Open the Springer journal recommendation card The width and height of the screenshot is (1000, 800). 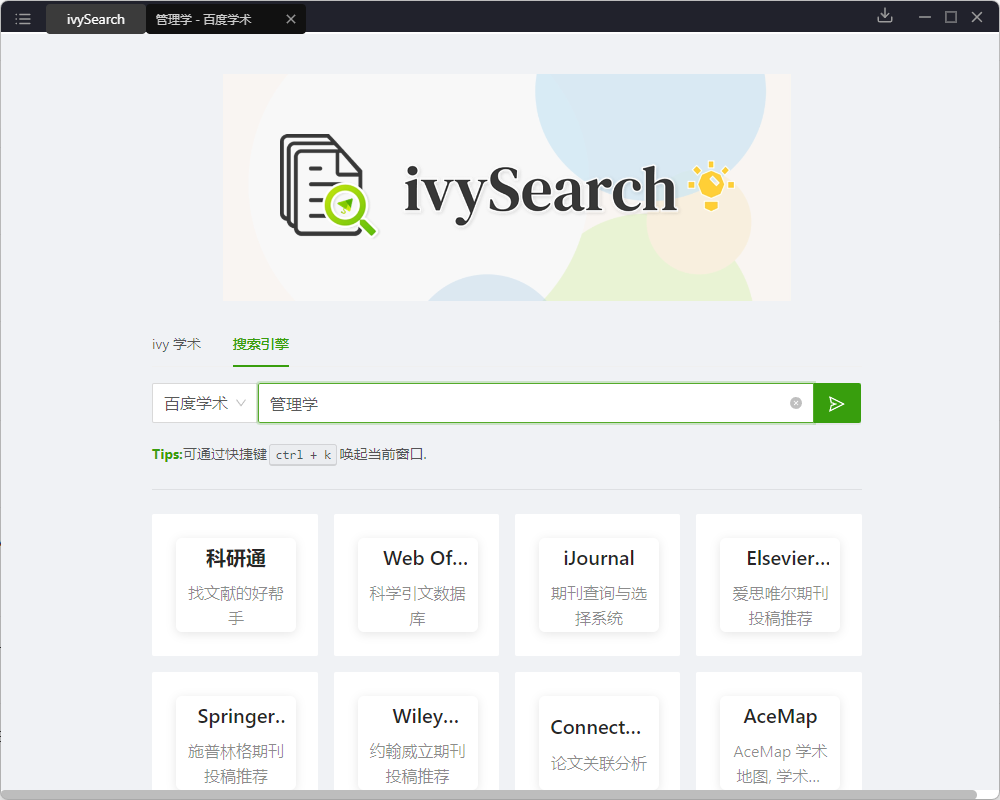tap(235, 731)
